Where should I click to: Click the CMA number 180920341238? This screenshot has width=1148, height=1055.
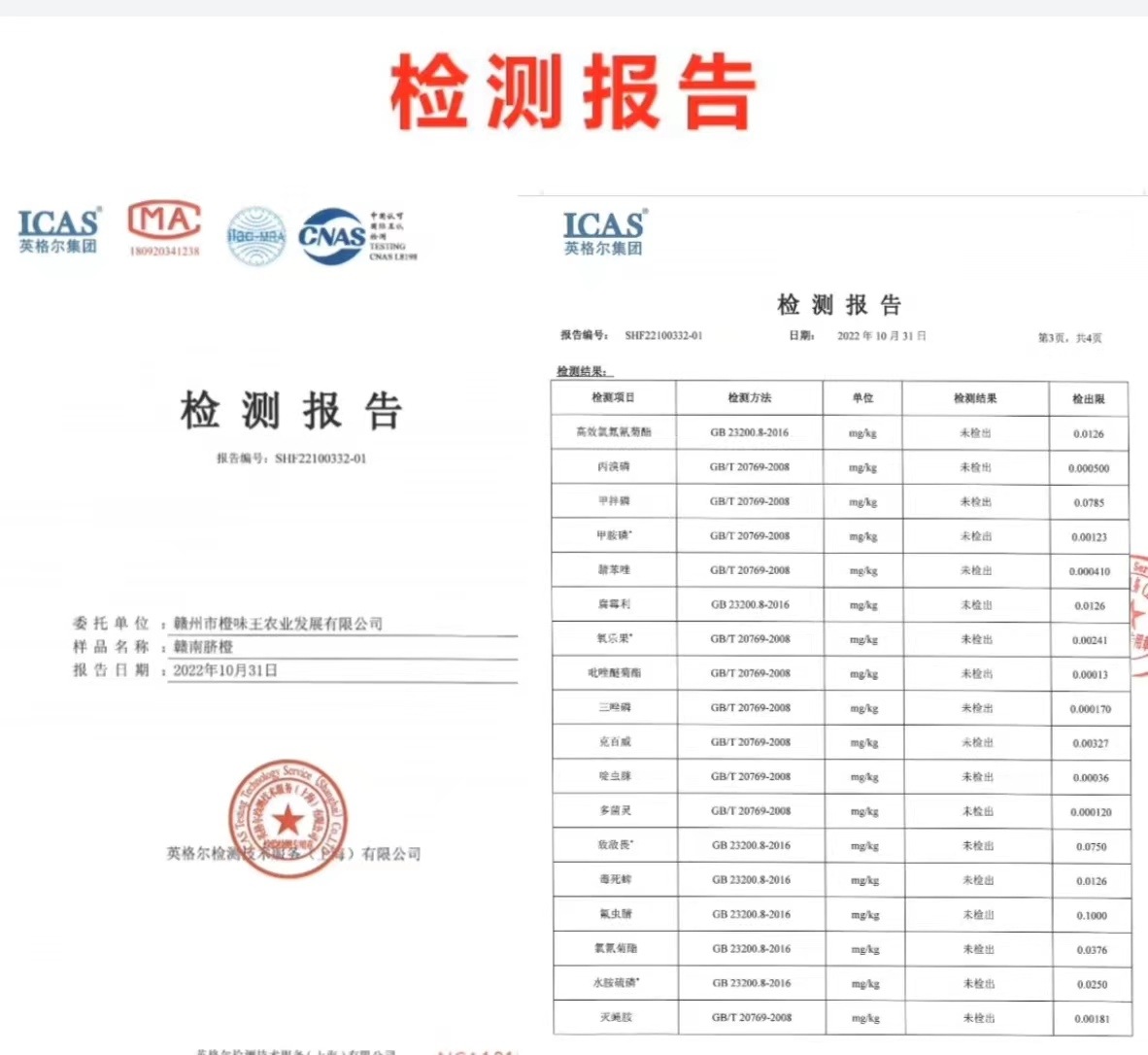click(x=165, y=251)
